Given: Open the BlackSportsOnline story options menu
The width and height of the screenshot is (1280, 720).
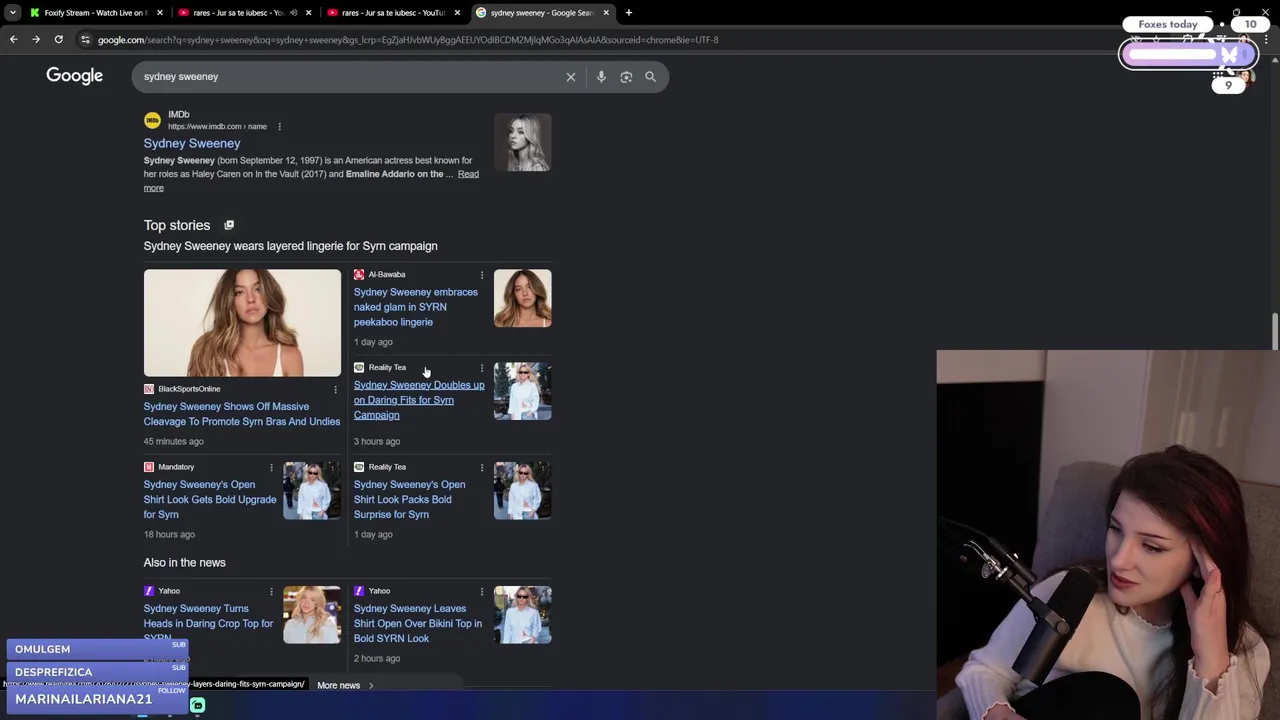Looking at the screenshot, I should (x=335, y=389).
